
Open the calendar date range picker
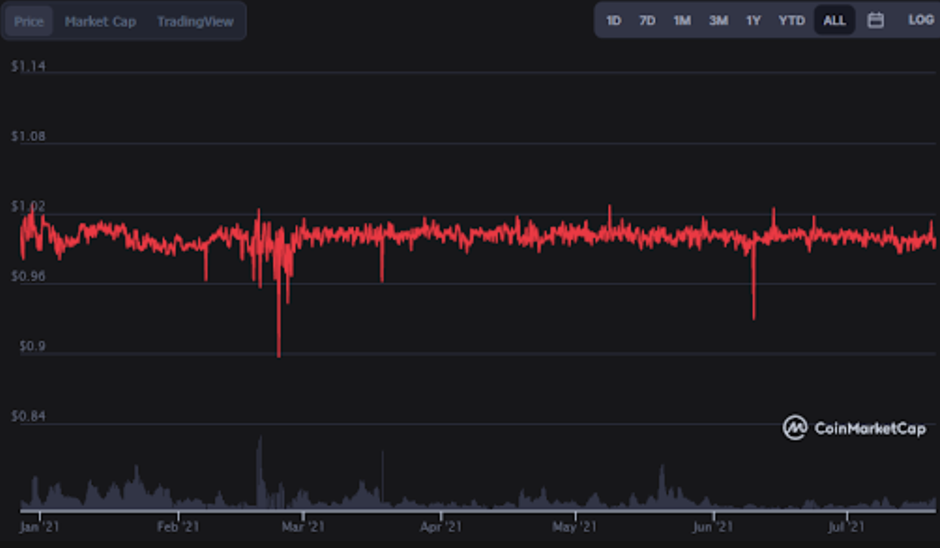875,20
